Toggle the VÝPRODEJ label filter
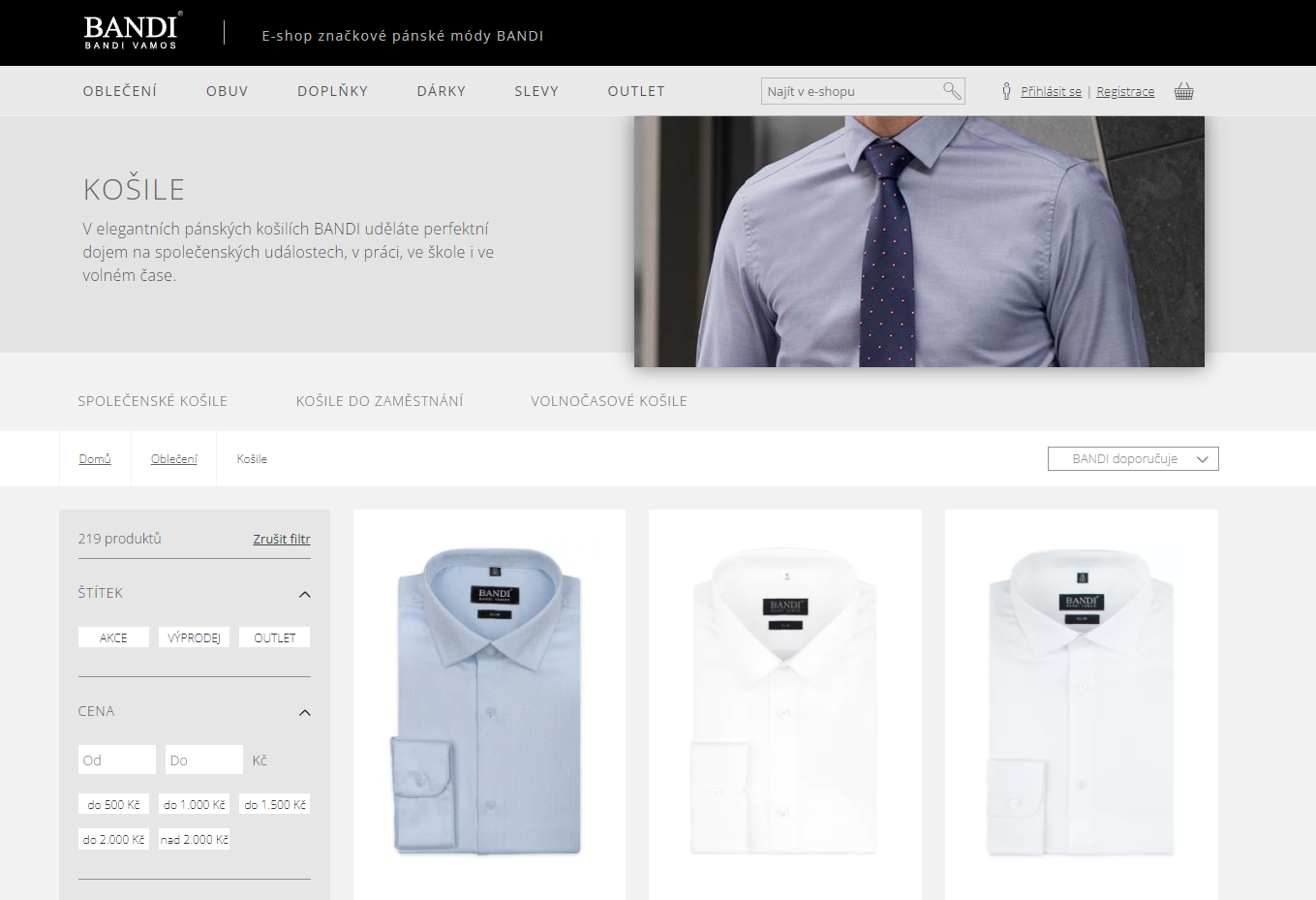Viewport: 1316px width, 900px height. pos(194,637)
